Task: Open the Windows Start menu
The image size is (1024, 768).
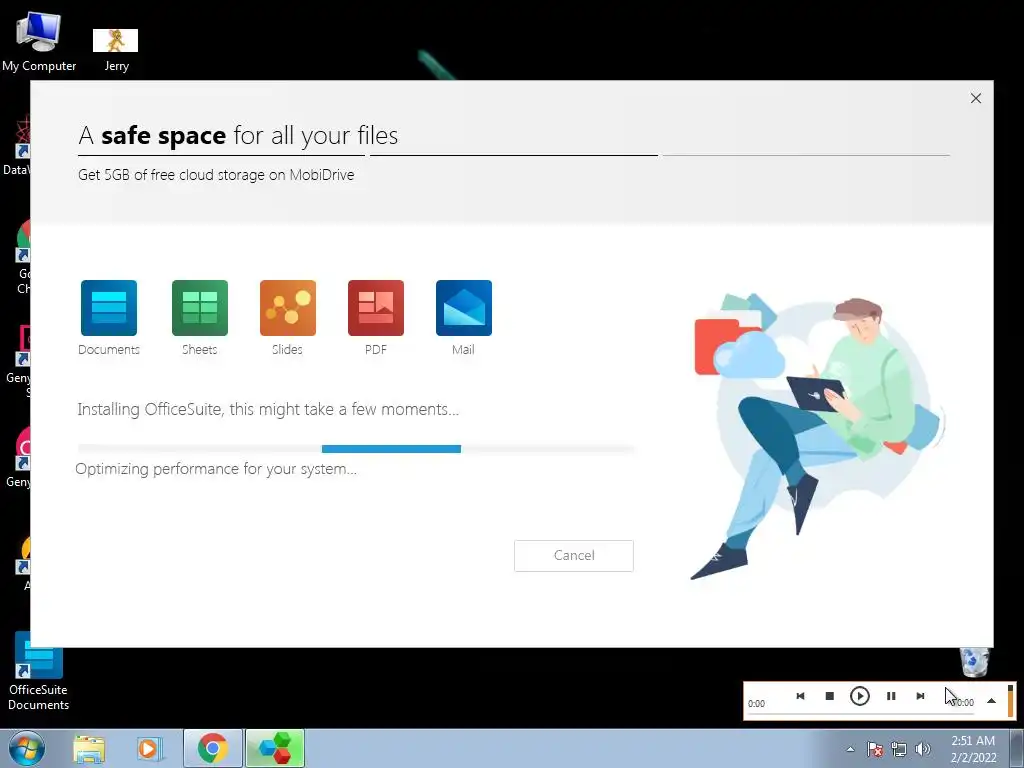Action: [x=26, y=748]
